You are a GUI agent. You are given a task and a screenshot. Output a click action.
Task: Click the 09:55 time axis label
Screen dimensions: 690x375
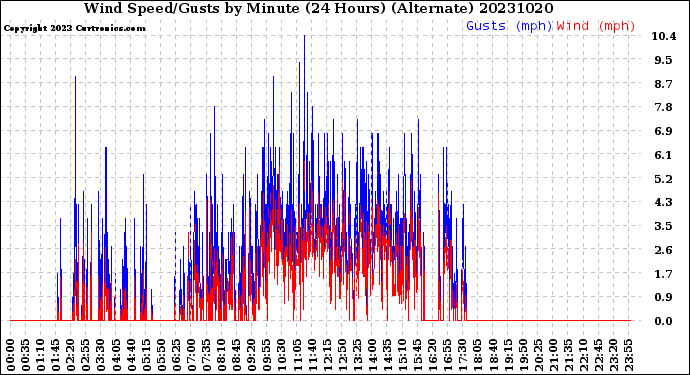267,354
